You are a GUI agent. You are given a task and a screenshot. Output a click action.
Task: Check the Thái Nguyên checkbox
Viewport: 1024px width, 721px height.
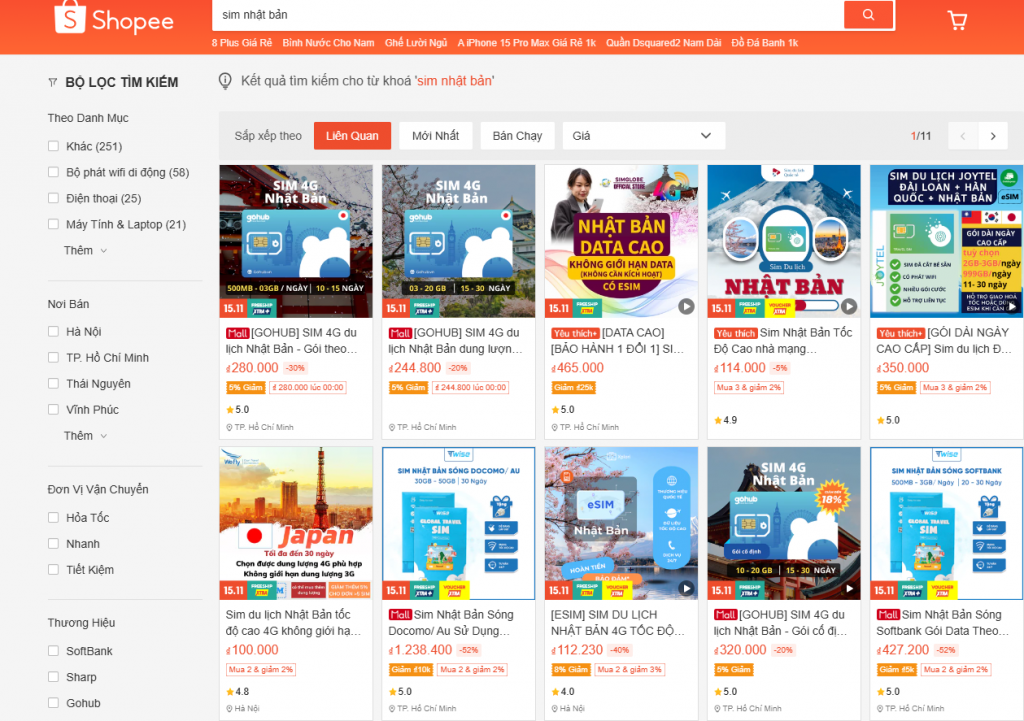pyautogui.click(x=54, y=383)
